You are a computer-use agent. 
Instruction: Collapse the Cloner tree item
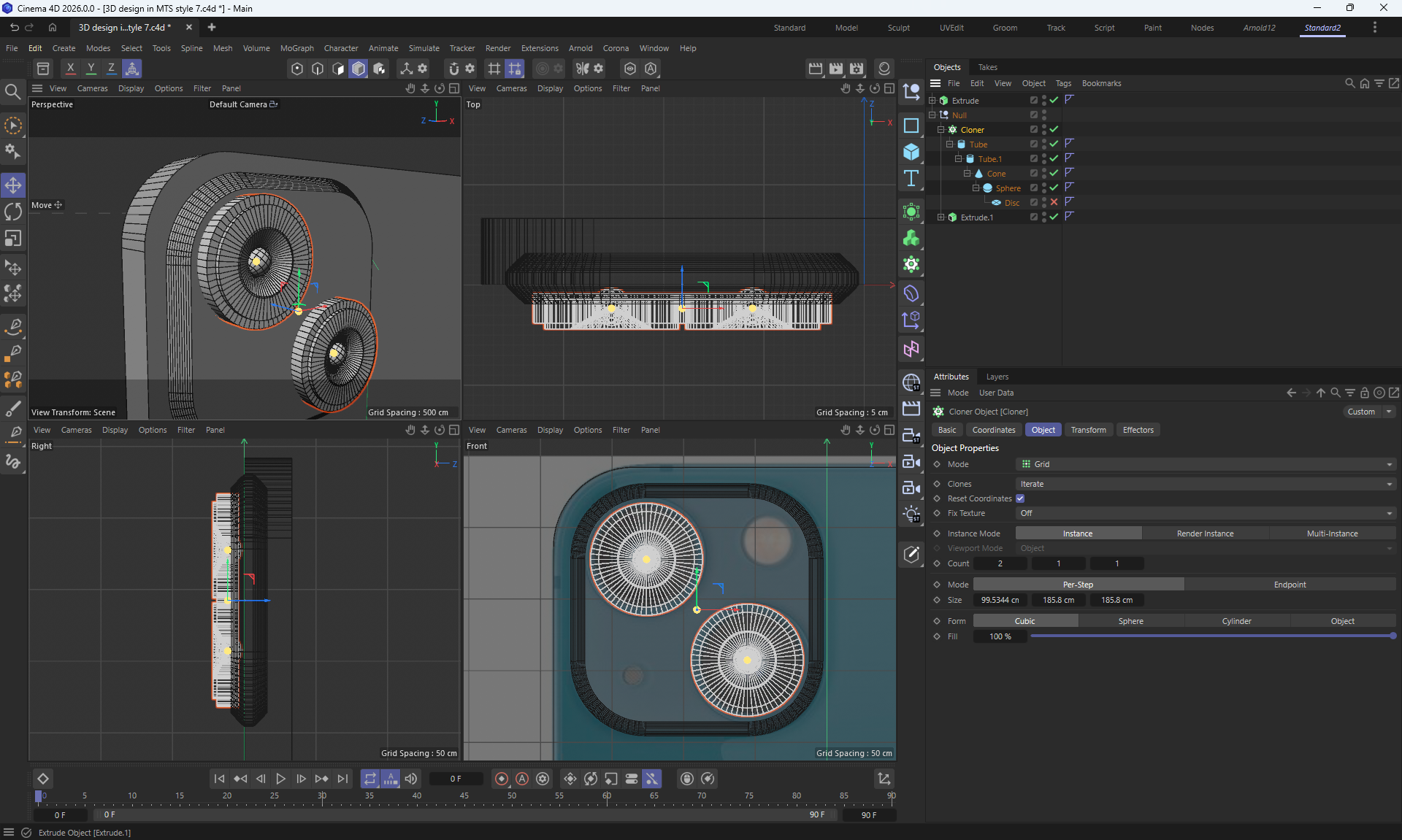pos(941,129)
